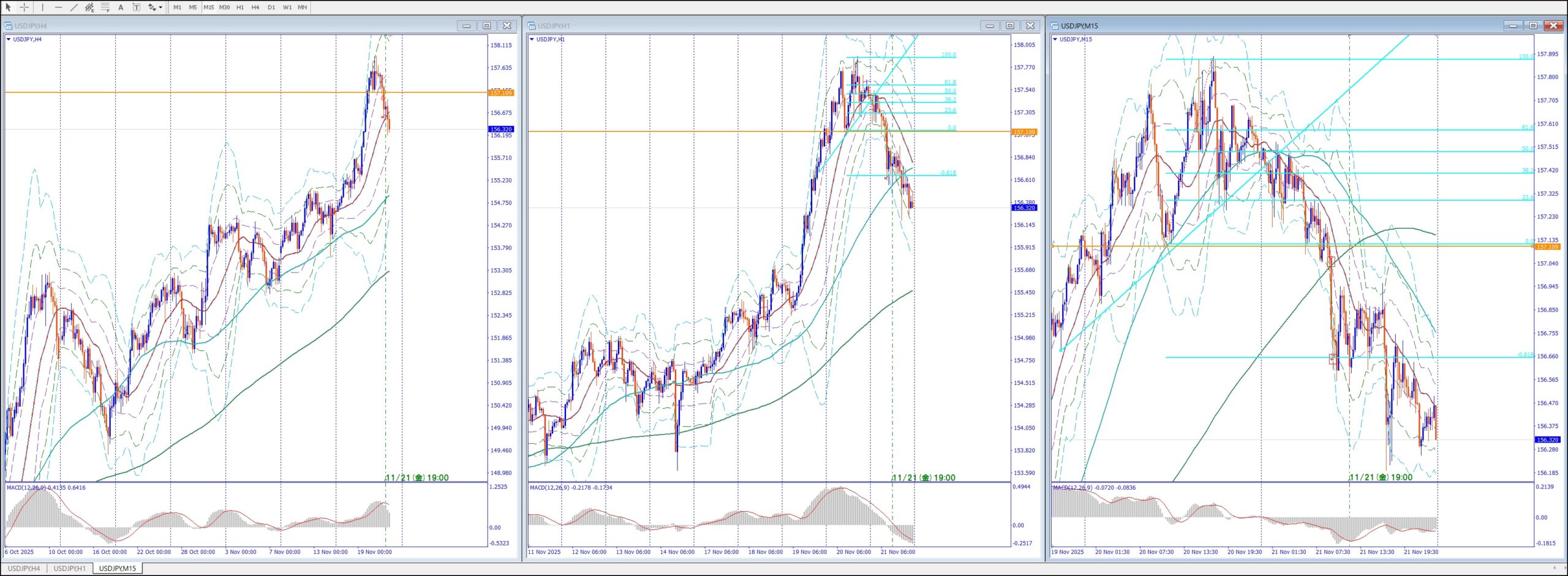Viewport: 1568px width, 576px height.
Task: Choose the Text (A) tool
Action: (x=121, y=7)
